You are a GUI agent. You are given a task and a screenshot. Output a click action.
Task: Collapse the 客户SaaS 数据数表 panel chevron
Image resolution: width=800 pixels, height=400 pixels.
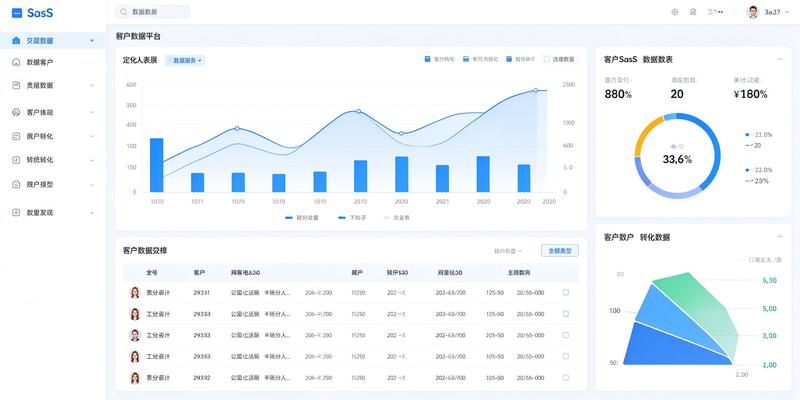coord(780,60)
